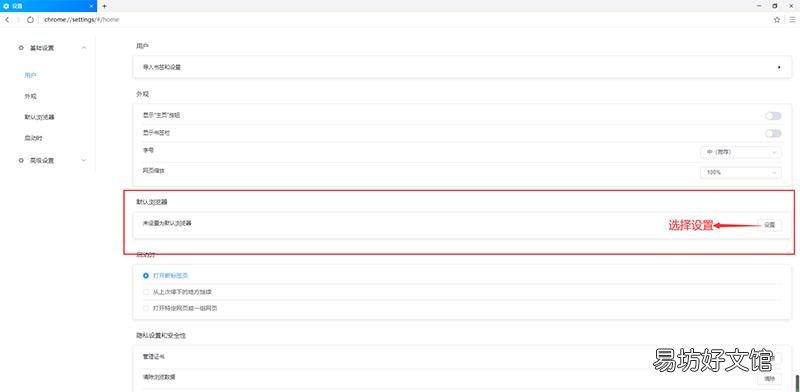800x392 pixels.
Task: Open the 字号 font size dropdown
Action: coord(740,152)
